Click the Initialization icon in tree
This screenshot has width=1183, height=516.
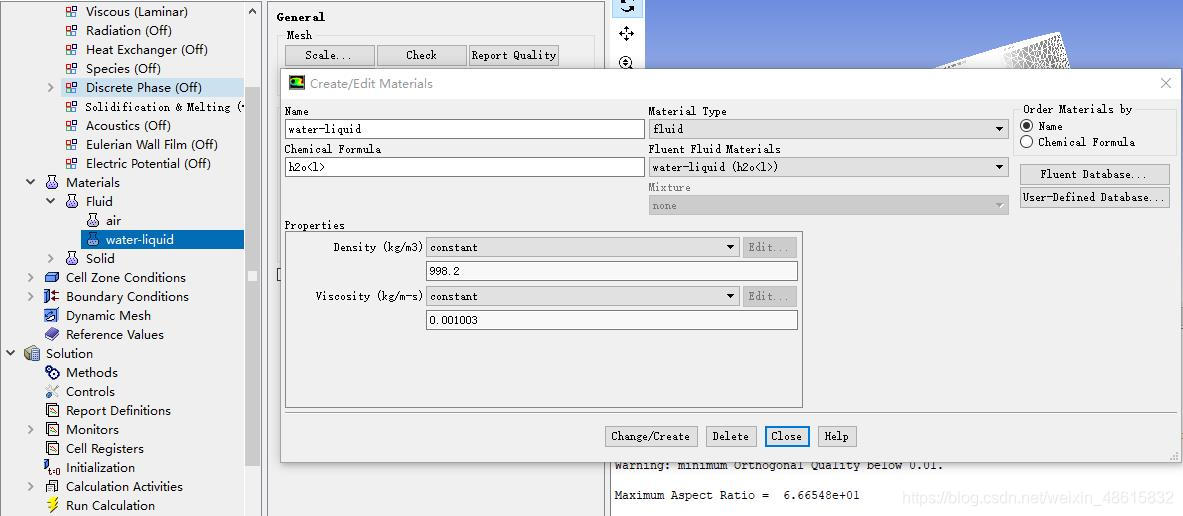pos(52,468)
